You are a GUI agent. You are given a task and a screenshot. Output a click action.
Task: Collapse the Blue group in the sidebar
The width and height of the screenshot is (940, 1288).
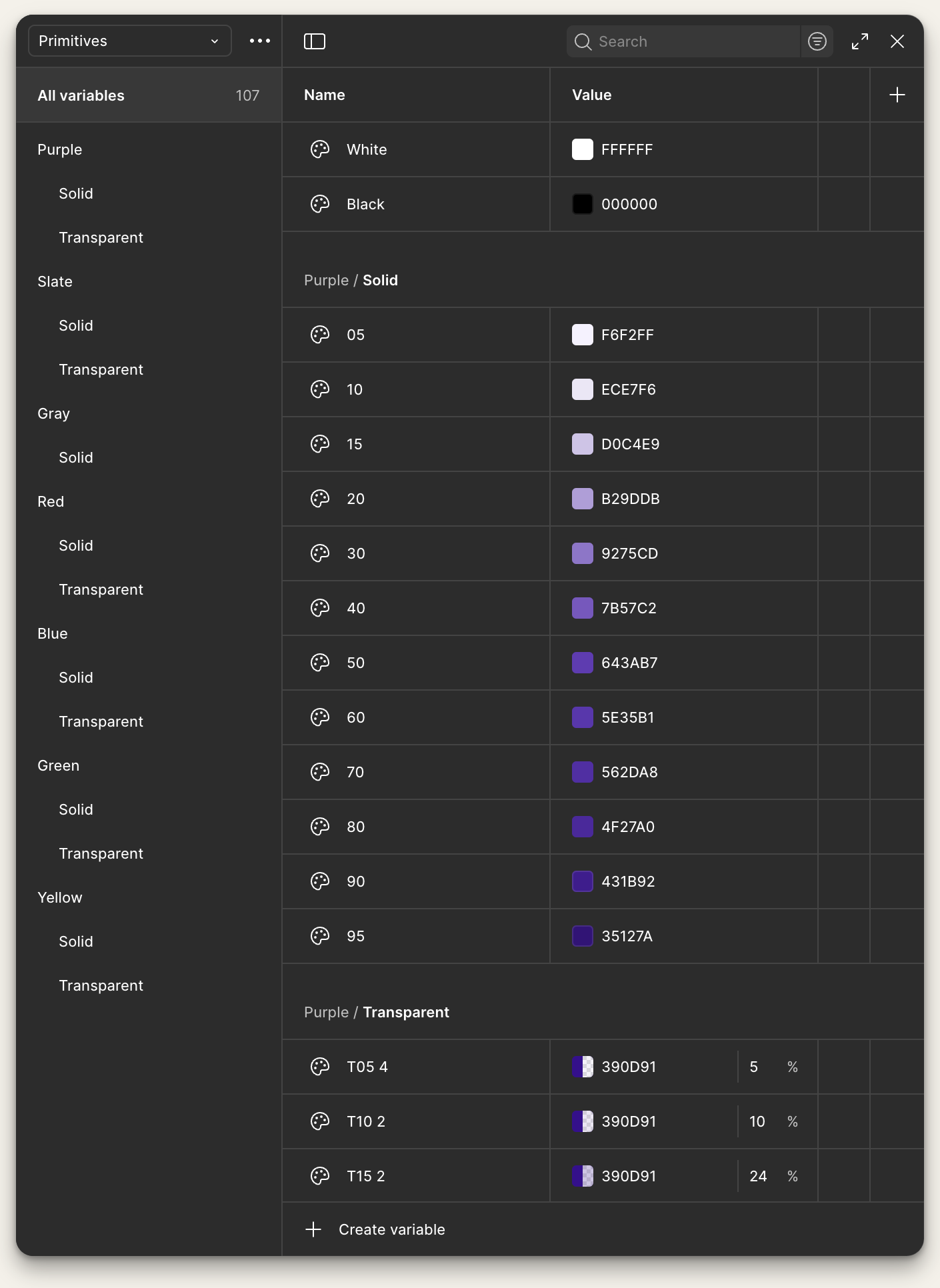(52, 633)
